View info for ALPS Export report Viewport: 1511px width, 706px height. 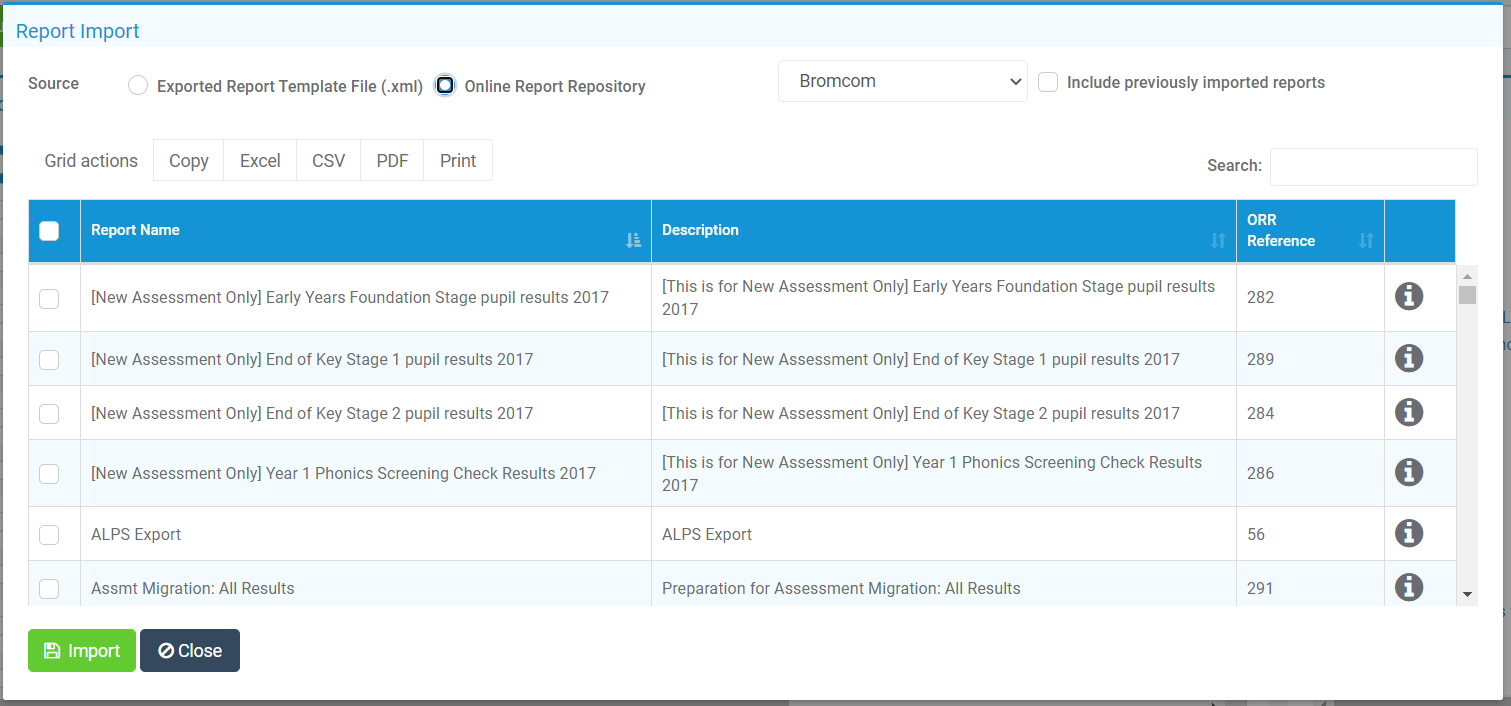coord(1409,533)
